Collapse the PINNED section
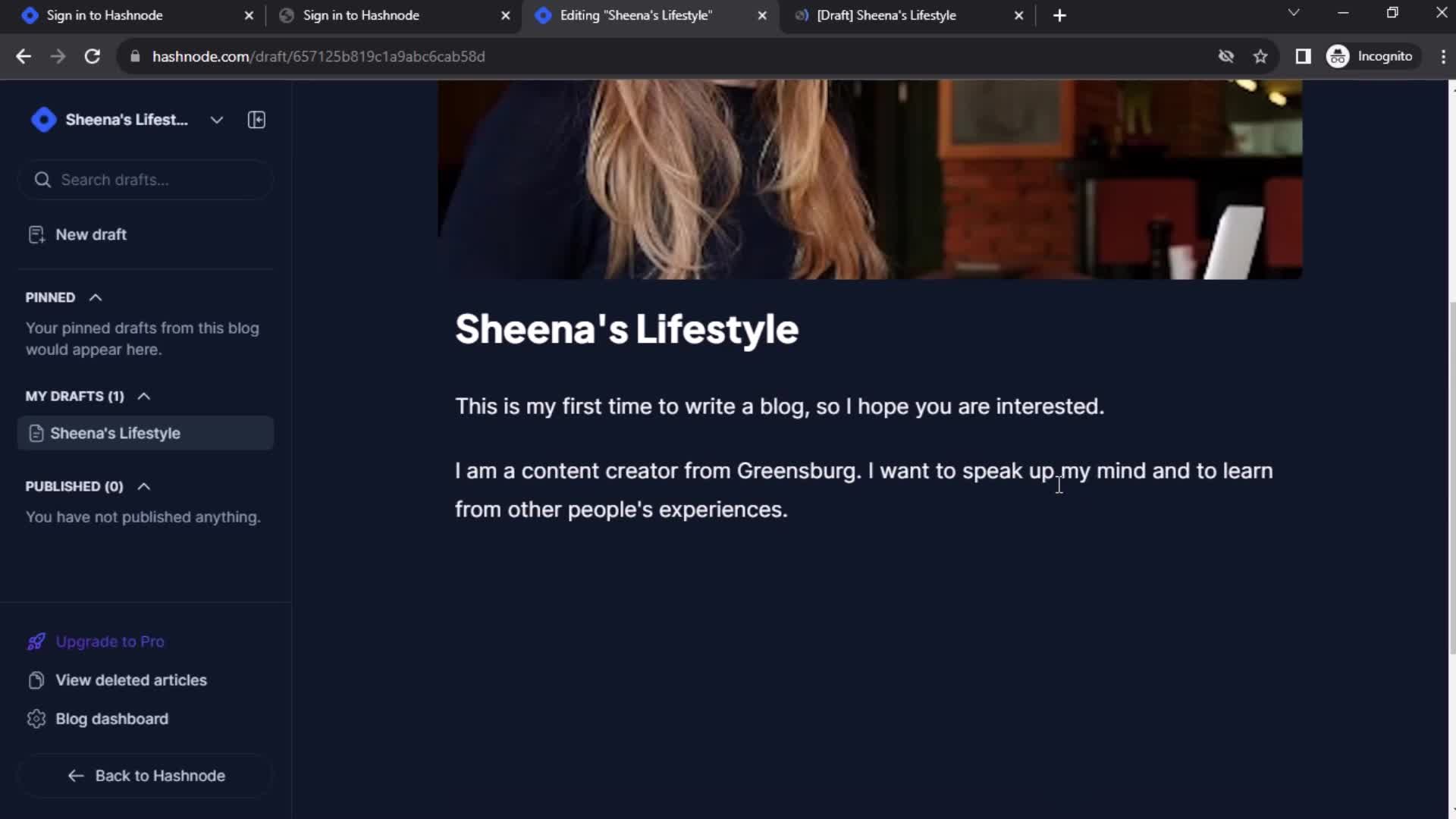Screen dimensions: 1456x819 point(95,296)
